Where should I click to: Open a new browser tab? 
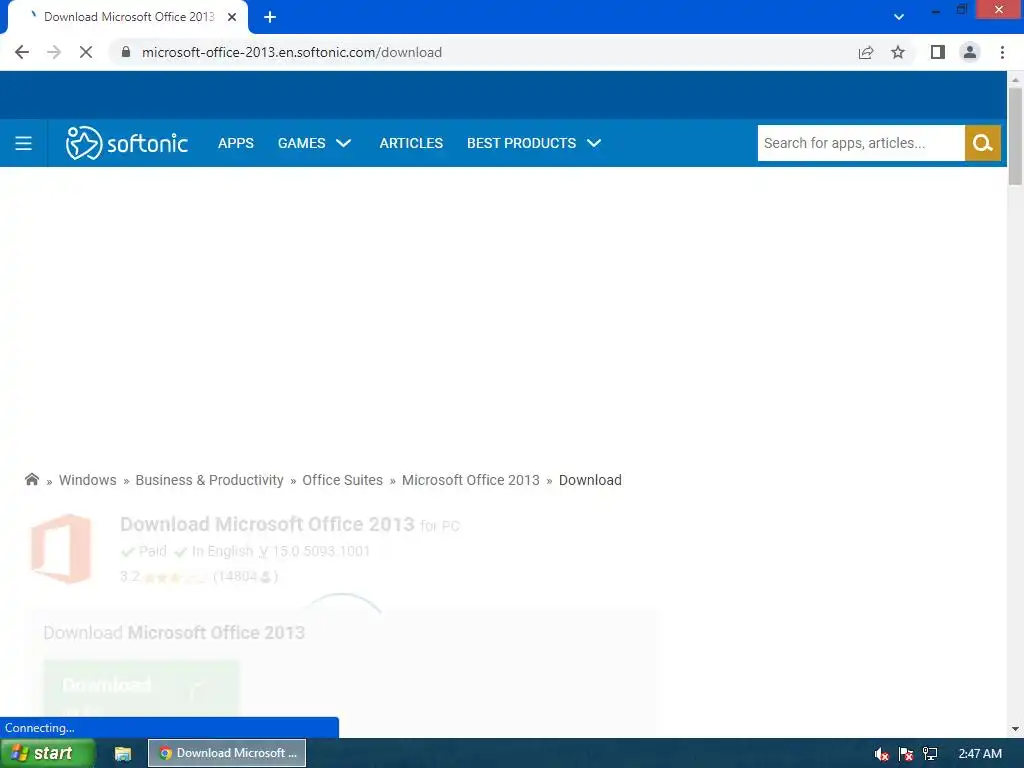pyautogui.click(x=270, y=17)
